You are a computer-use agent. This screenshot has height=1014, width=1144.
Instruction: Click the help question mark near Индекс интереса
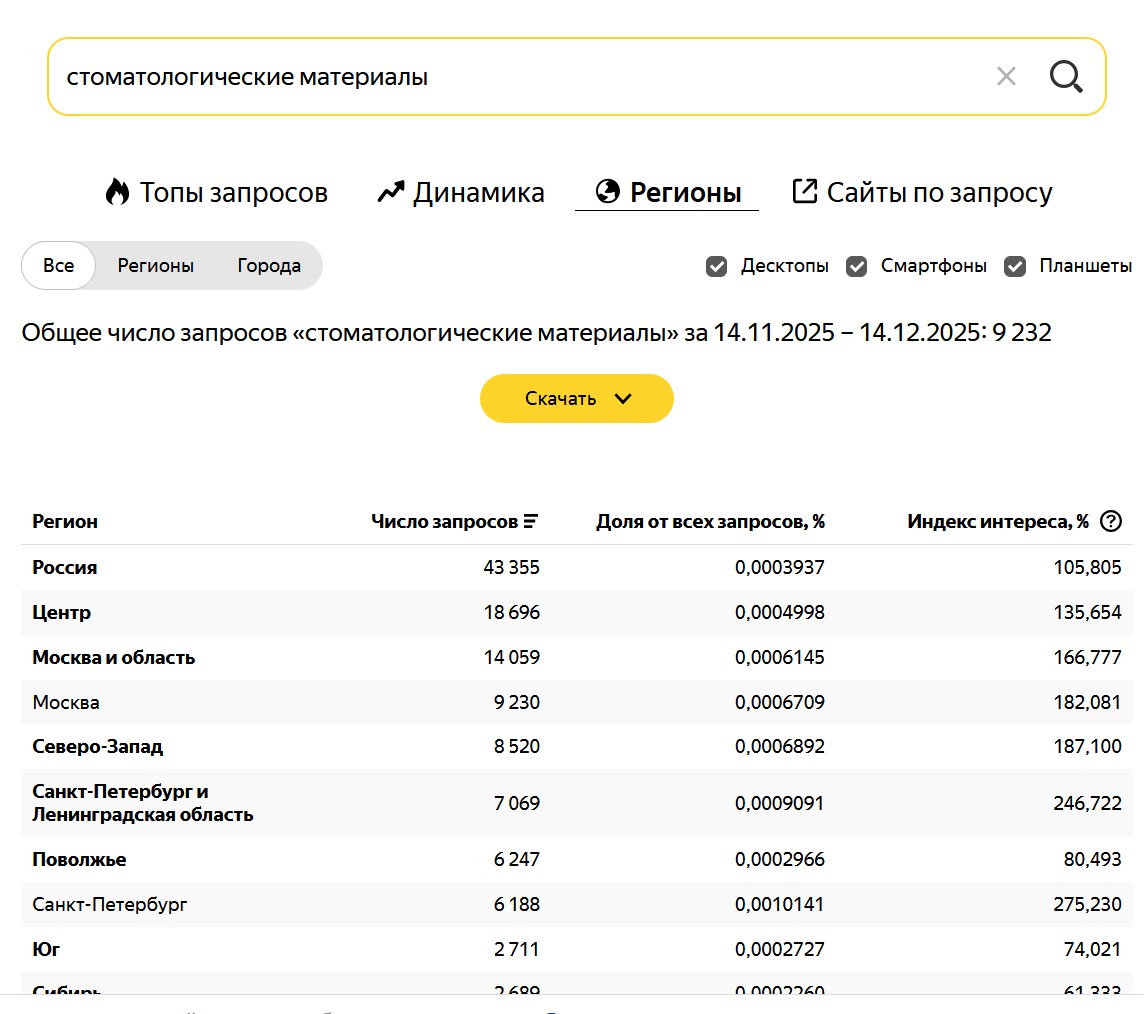[x=1110, y=521]
